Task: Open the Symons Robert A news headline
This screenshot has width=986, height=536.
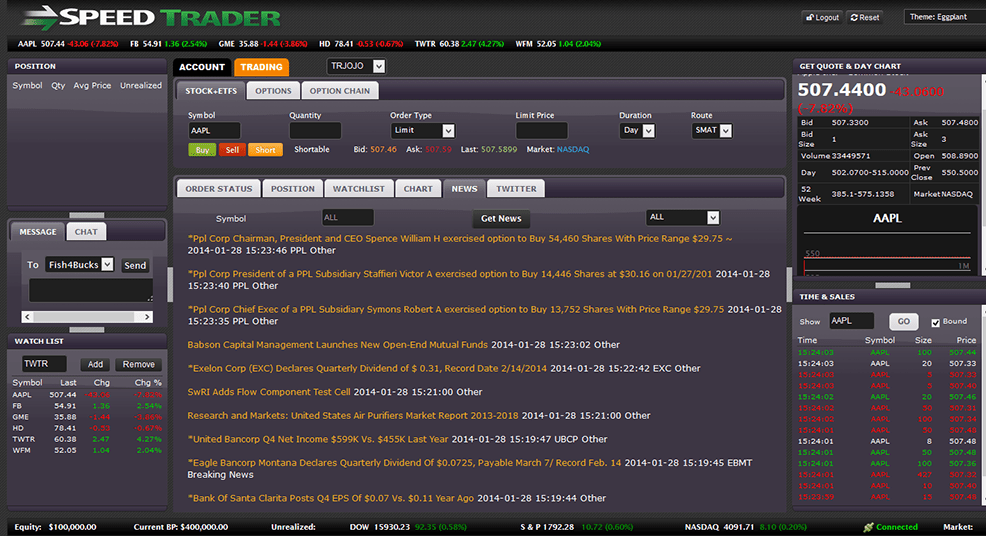Action: click(x=456, y=309)
